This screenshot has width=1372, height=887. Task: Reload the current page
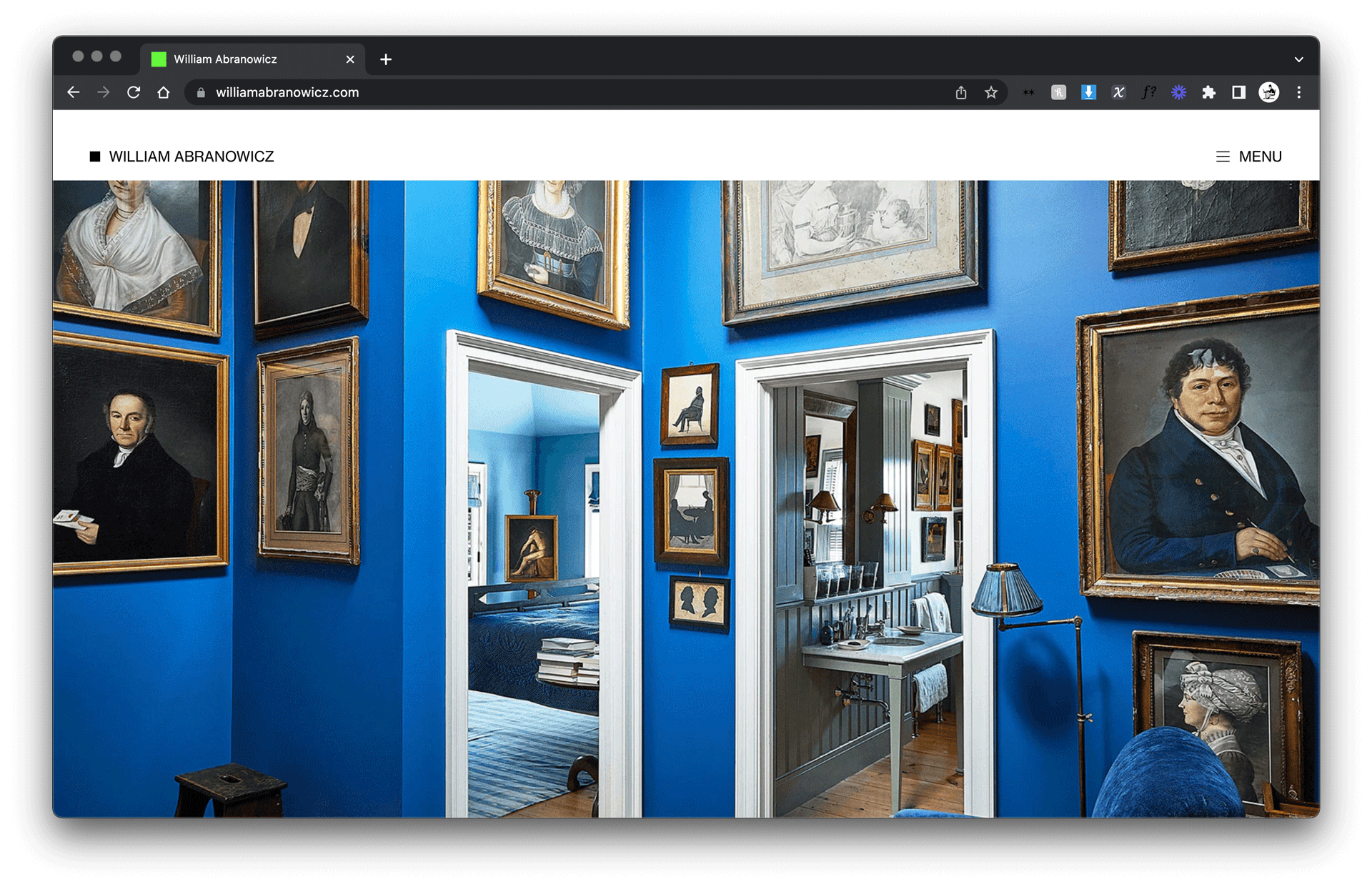click(134, 92)
